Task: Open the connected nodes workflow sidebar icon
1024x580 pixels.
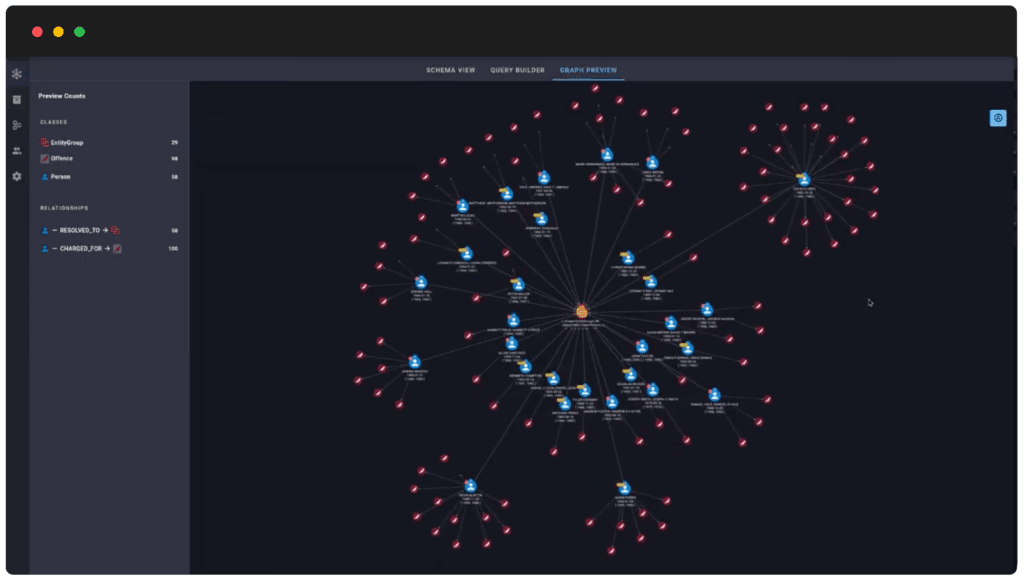Action: point(17,125)
